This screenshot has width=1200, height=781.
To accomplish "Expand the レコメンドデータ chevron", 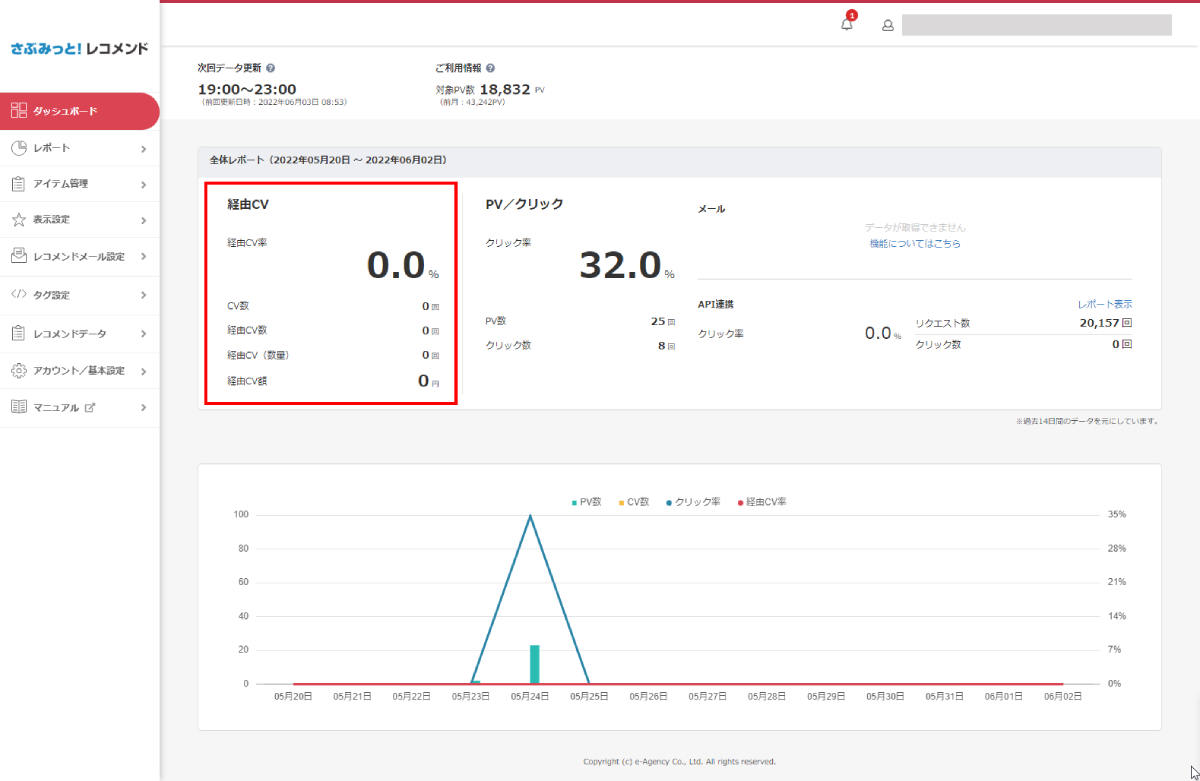I will [144, 333].
